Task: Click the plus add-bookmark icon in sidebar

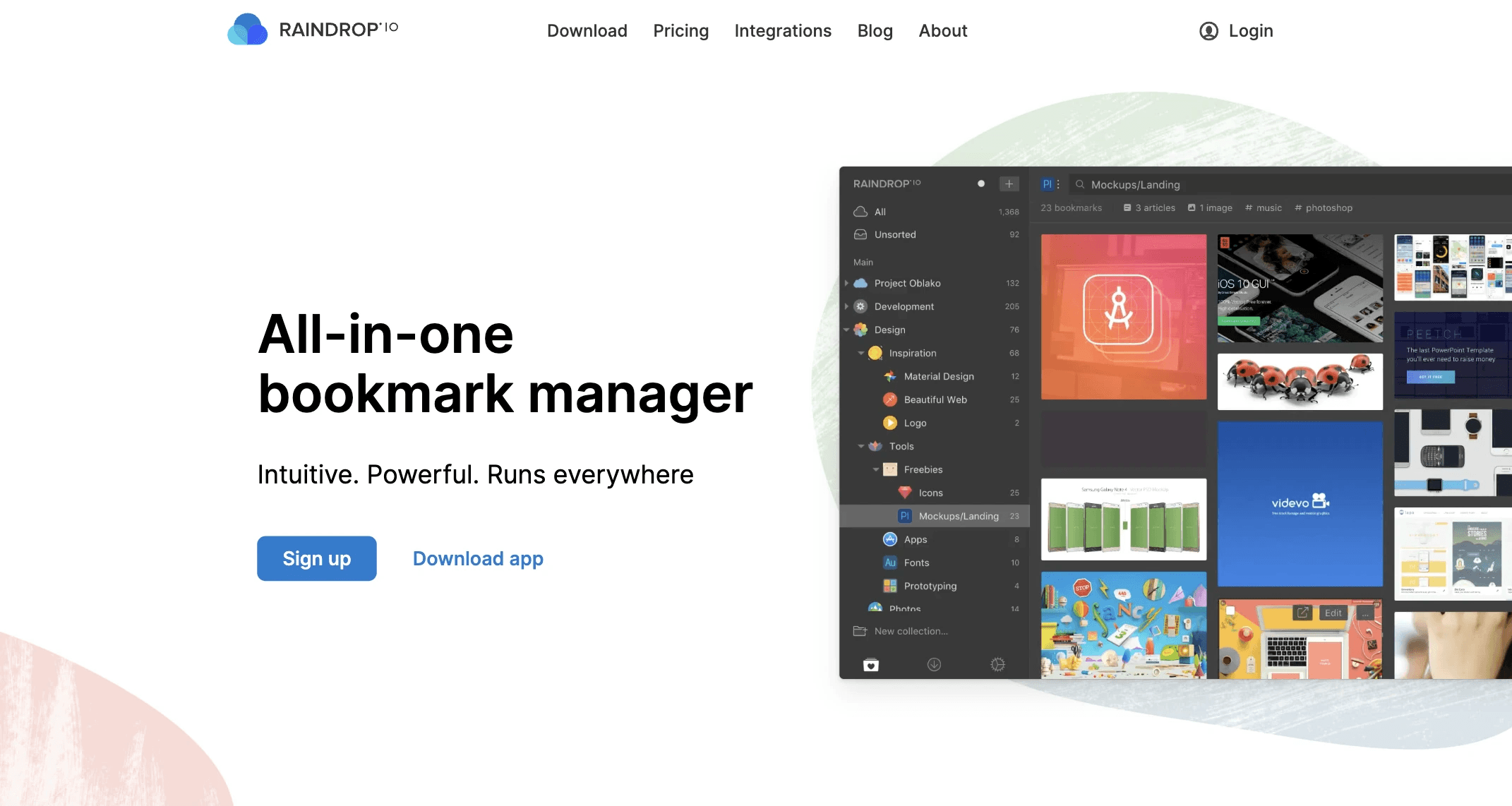Action: click(1009, 184)
